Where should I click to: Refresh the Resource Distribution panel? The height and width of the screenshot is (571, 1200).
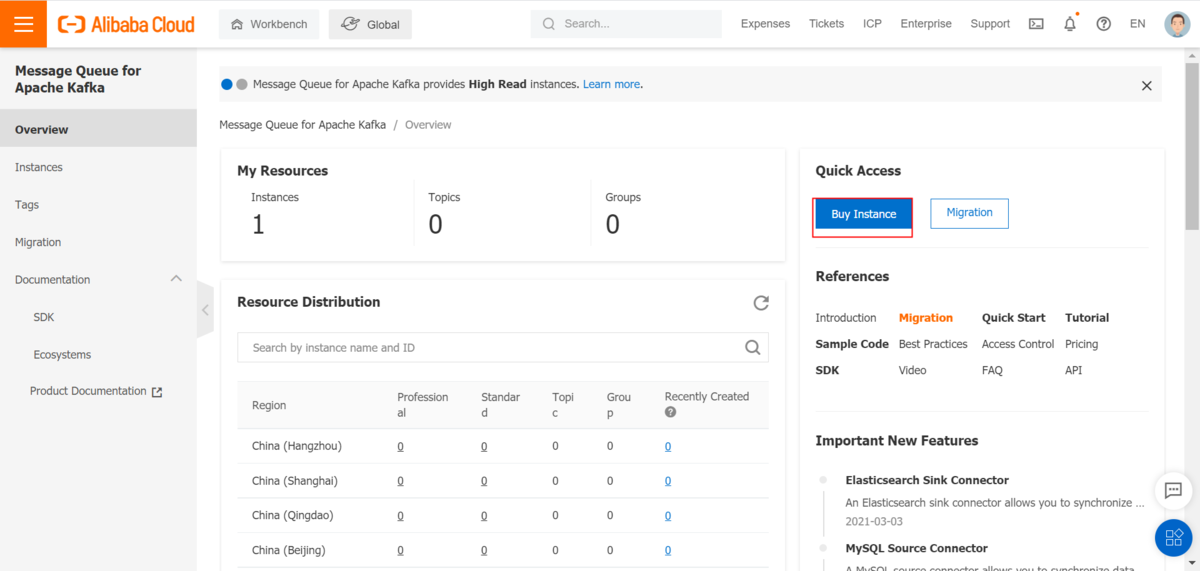[761, 302]
